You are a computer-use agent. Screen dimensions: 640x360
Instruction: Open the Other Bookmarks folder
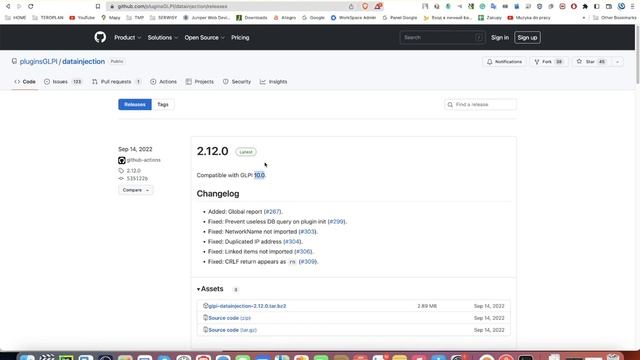615,18
